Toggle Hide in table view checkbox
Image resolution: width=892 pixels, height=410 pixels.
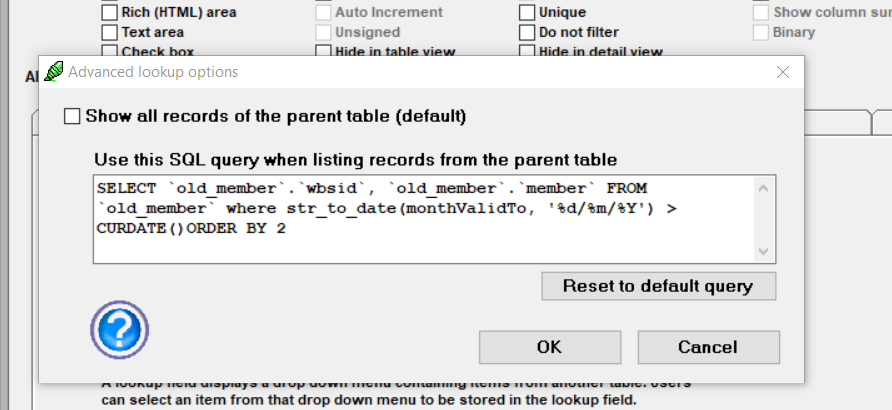point(323,52)
